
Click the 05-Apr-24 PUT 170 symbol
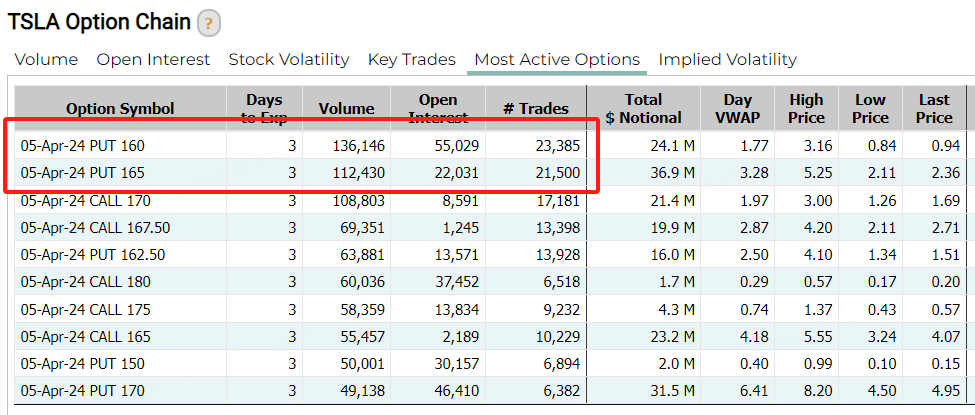point(83,391)
